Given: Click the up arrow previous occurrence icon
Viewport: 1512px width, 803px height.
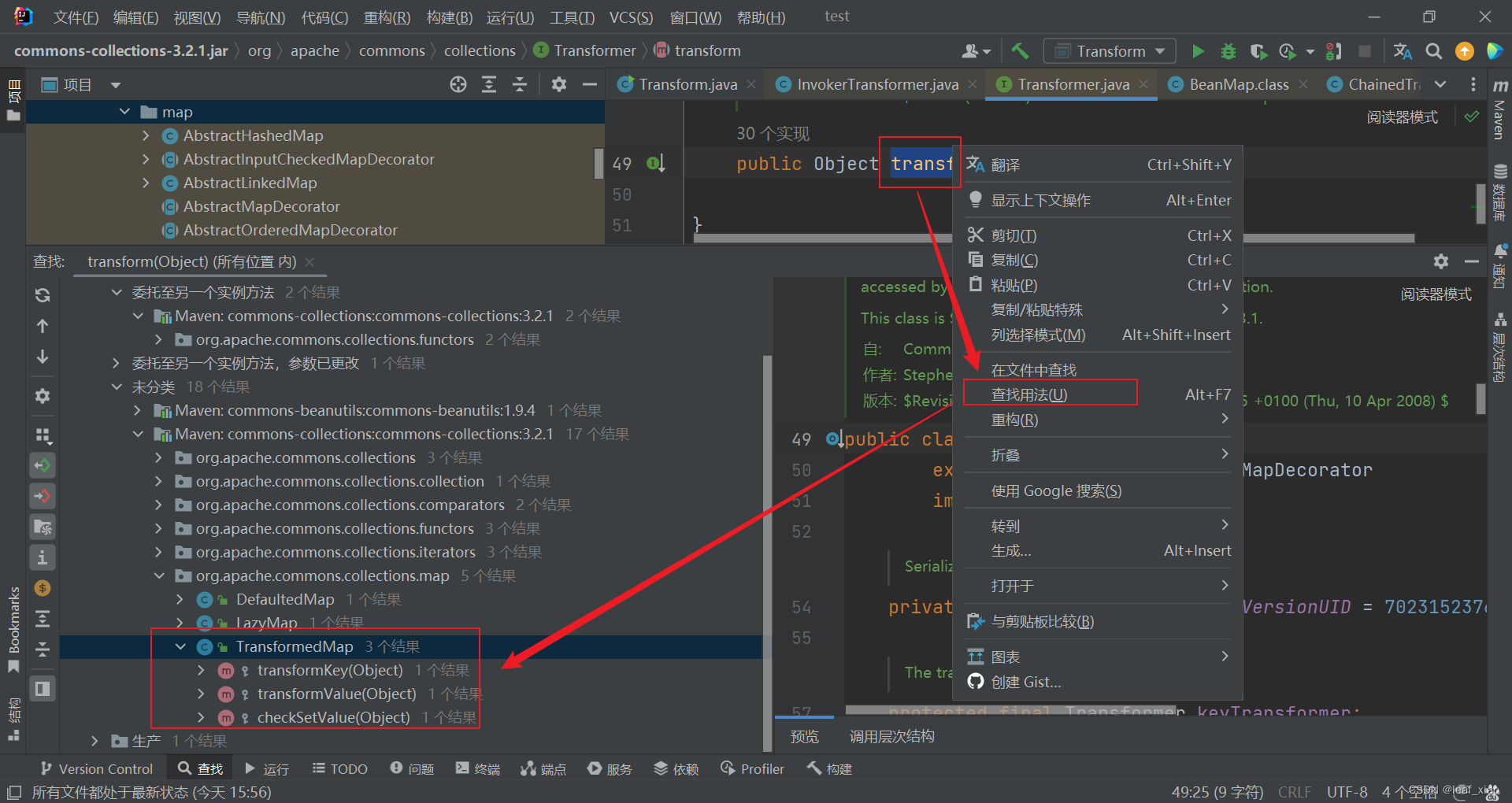Looking at the screenshot, I should click(x=43, y=326).
